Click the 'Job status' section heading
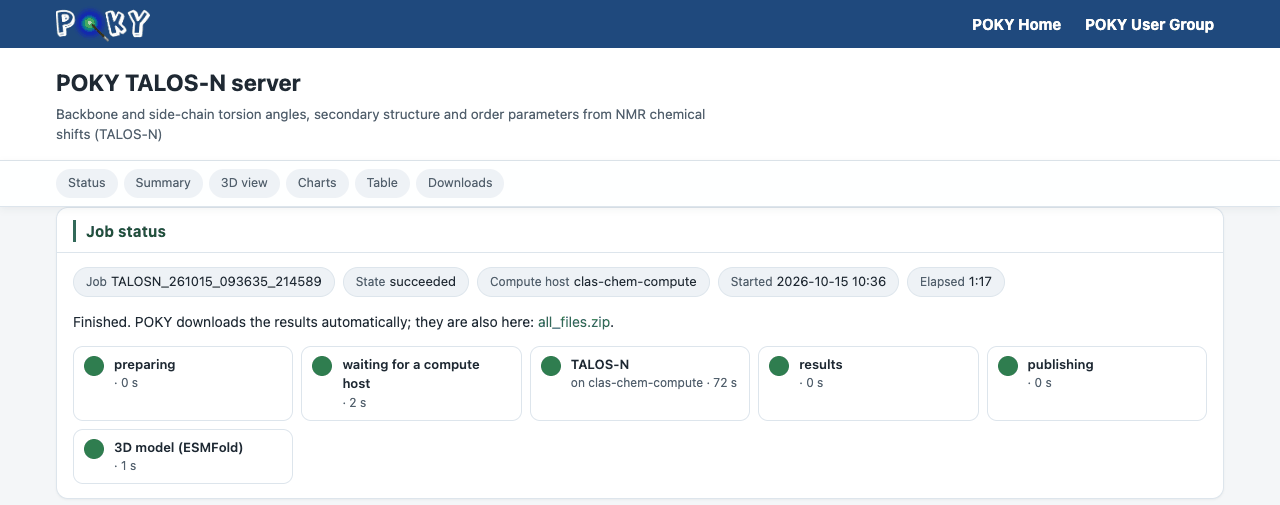1280x505 pixels. (126, 231)
